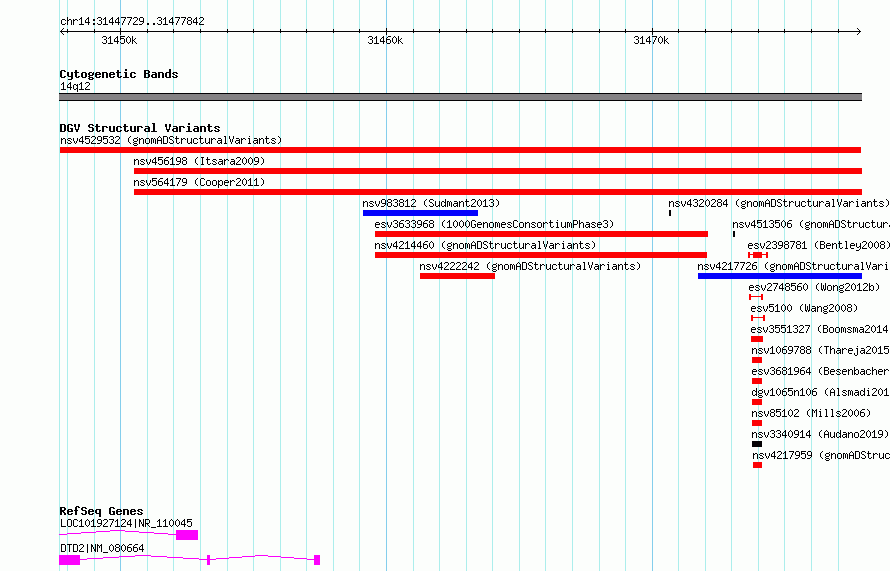Select the blue nsv983812 (Sudmant2013) bar
The height and width of the screenshot is (571, 890).
coord(421,213)
